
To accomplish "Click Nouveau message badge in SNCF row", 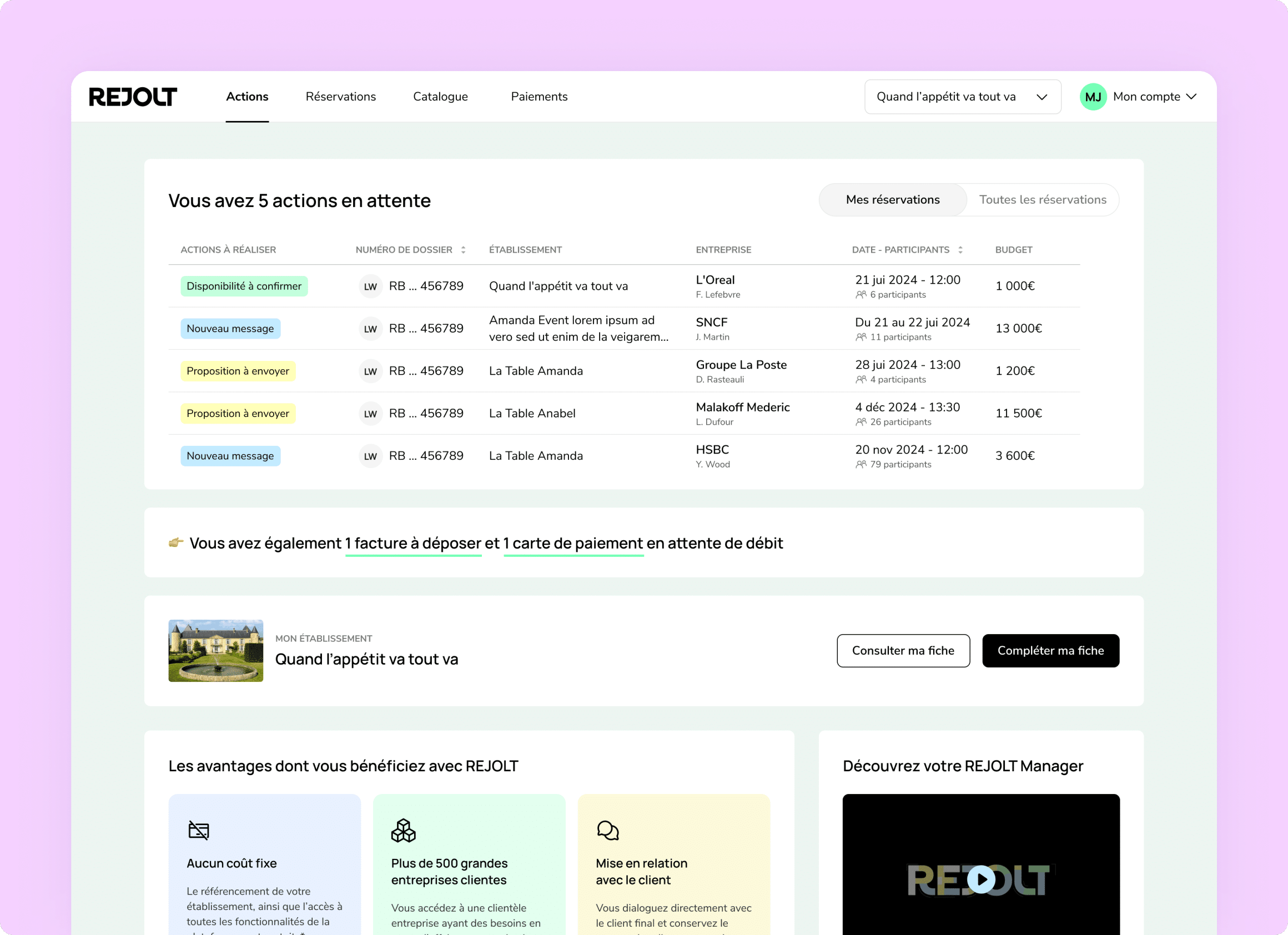I will pos(230,329).
